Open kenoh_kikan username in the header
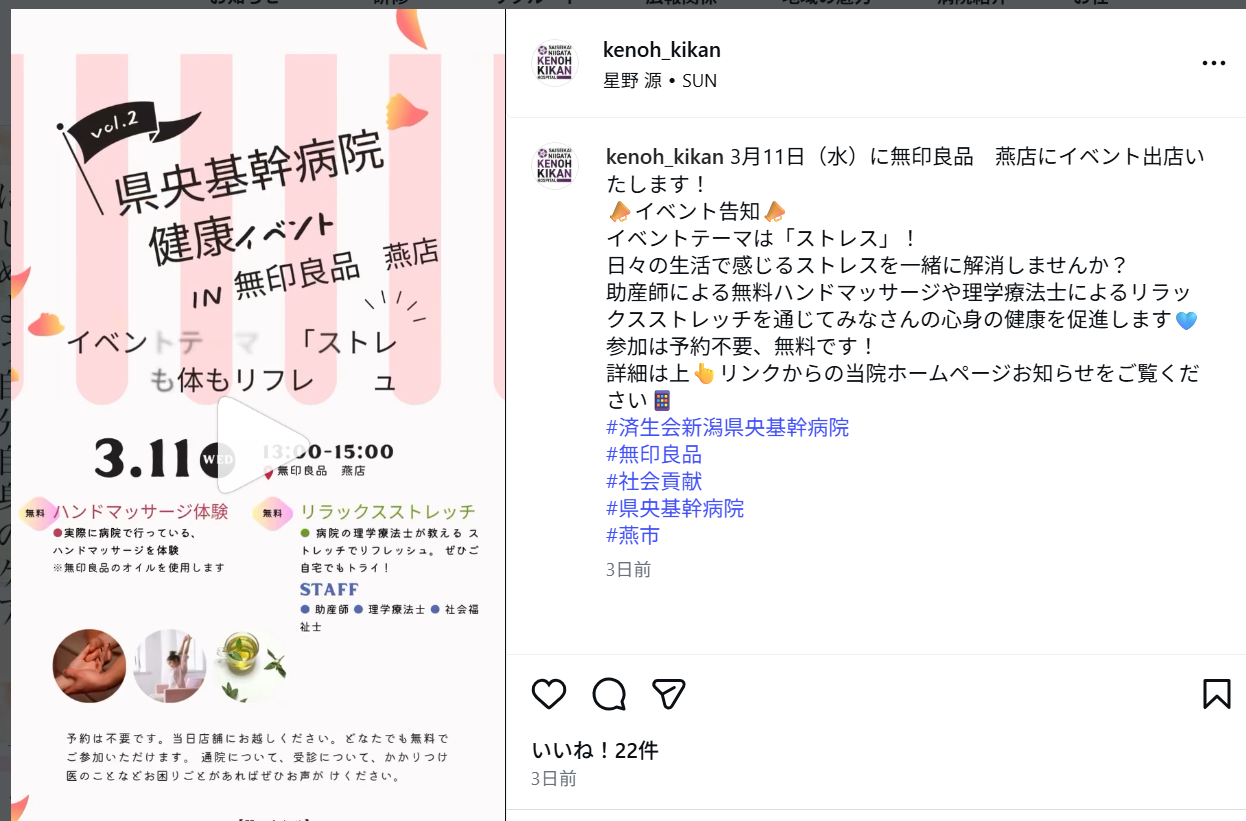 [662, 50]
